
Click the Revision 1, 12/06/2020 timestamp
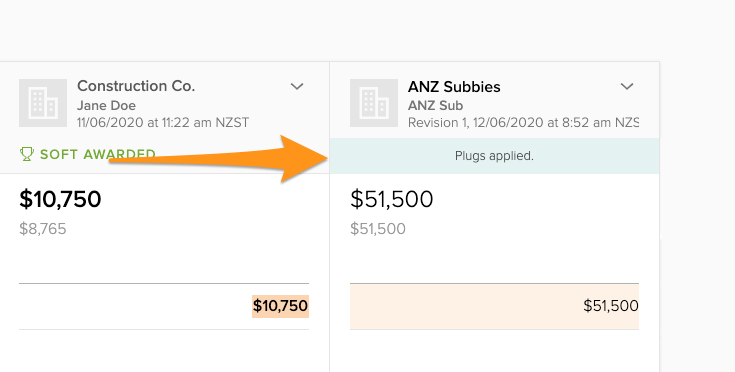(x=523, y=122)
